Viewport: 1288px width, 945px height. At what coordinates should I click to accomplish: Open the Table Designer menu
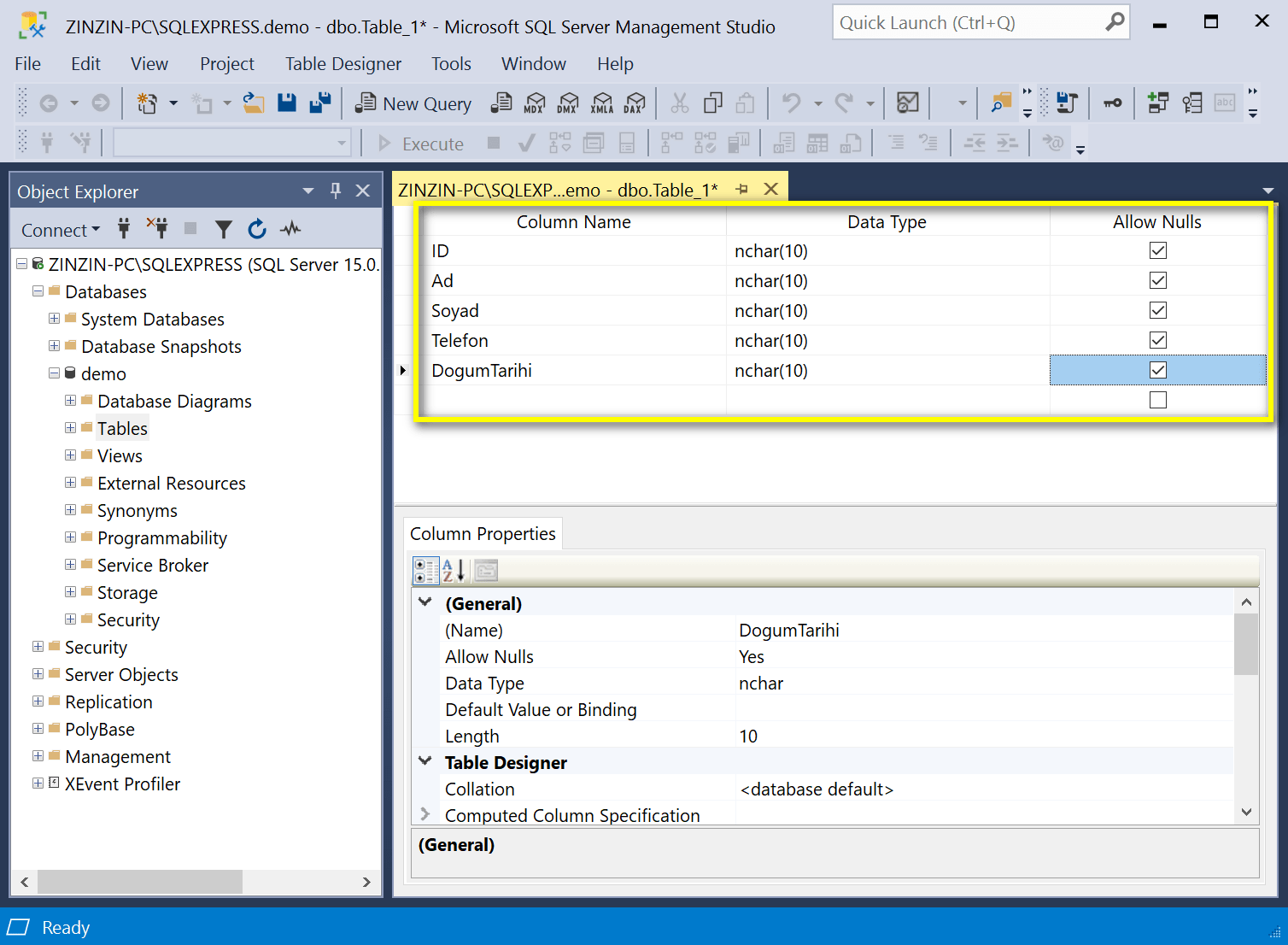pos(342,64)
